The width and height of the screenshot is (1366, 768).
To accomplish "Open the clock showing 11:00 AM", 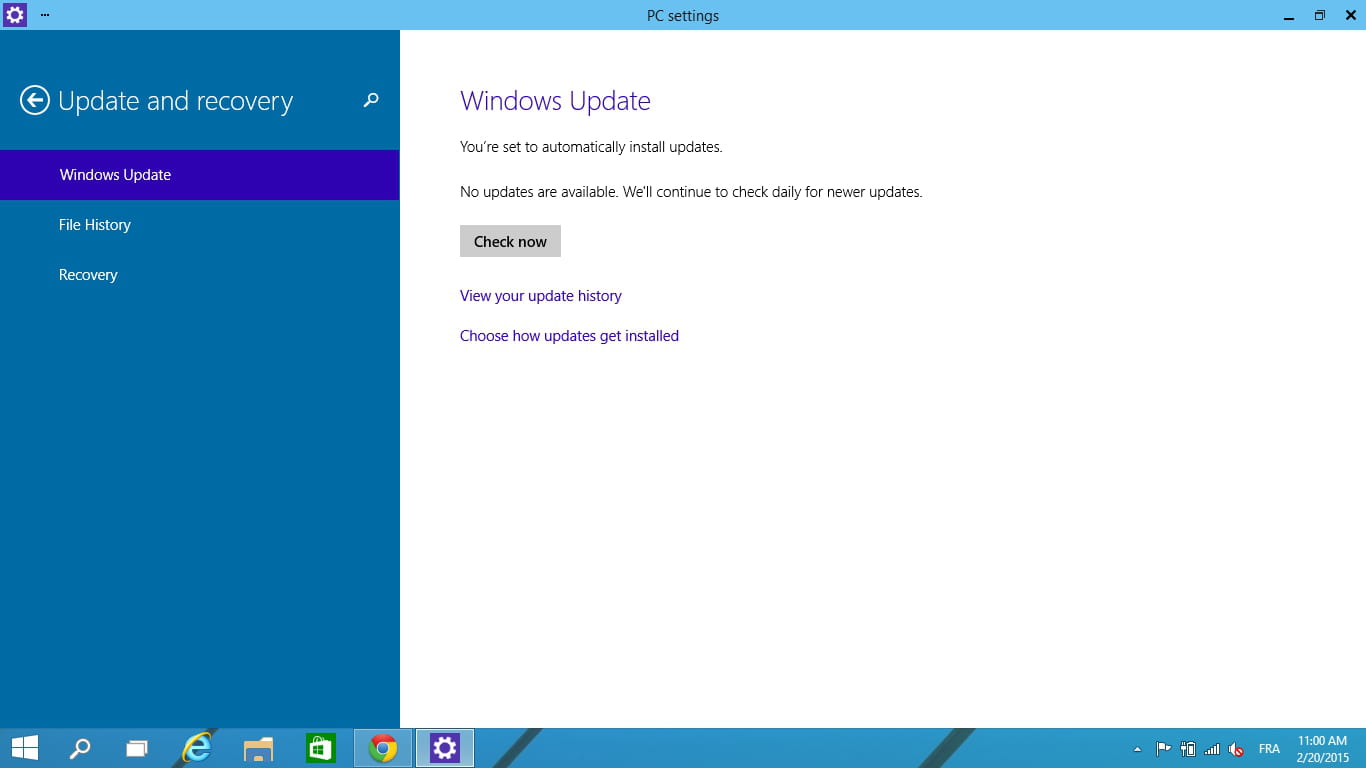I will click(1323, 749).
